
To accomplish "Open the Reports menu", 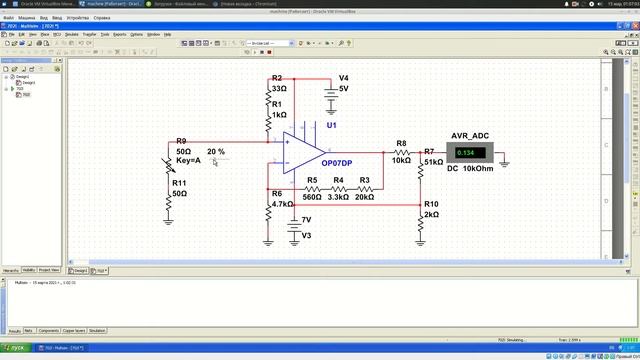I will click(x=120, y=35).
